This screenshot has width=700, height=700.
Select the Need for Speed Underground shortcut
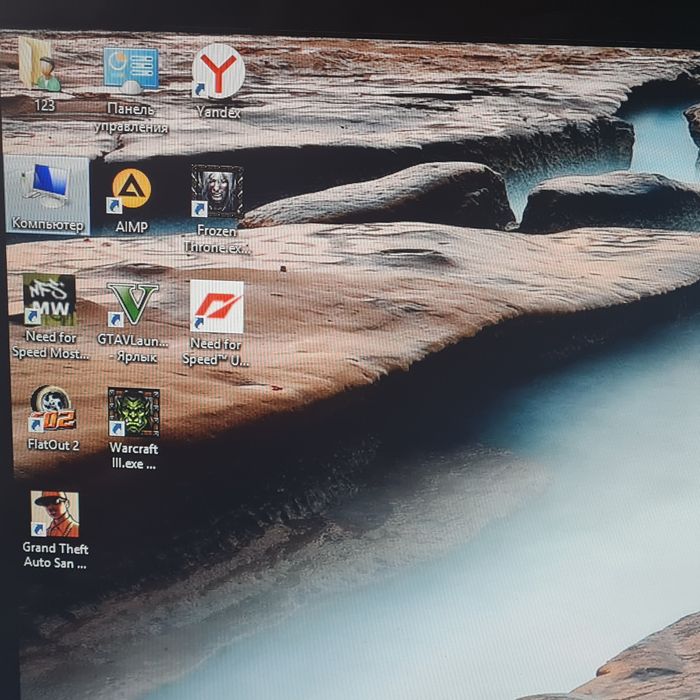pyautogui.click(x=217, y=306)
